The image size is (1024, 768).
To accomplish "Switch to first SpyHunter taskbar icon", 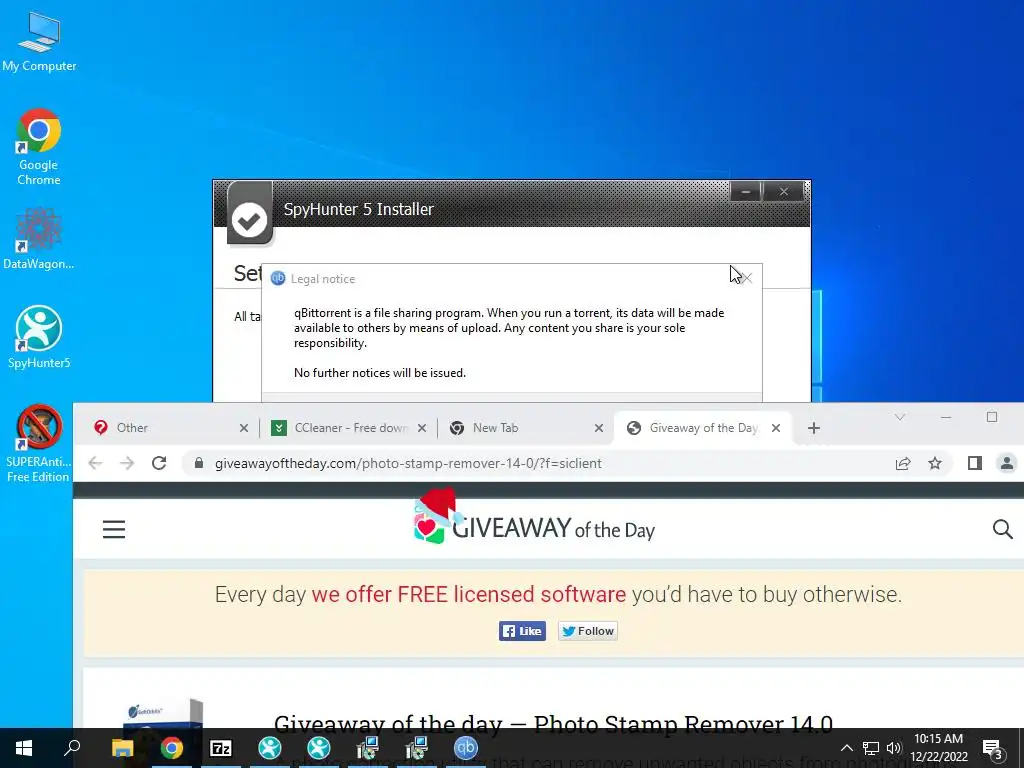I will [270, 748].
